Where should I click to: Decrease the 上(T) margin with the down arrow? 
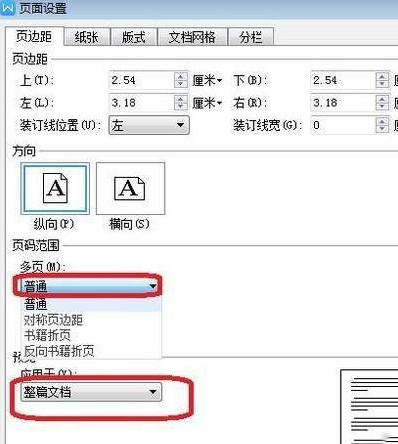coord(181,84)
